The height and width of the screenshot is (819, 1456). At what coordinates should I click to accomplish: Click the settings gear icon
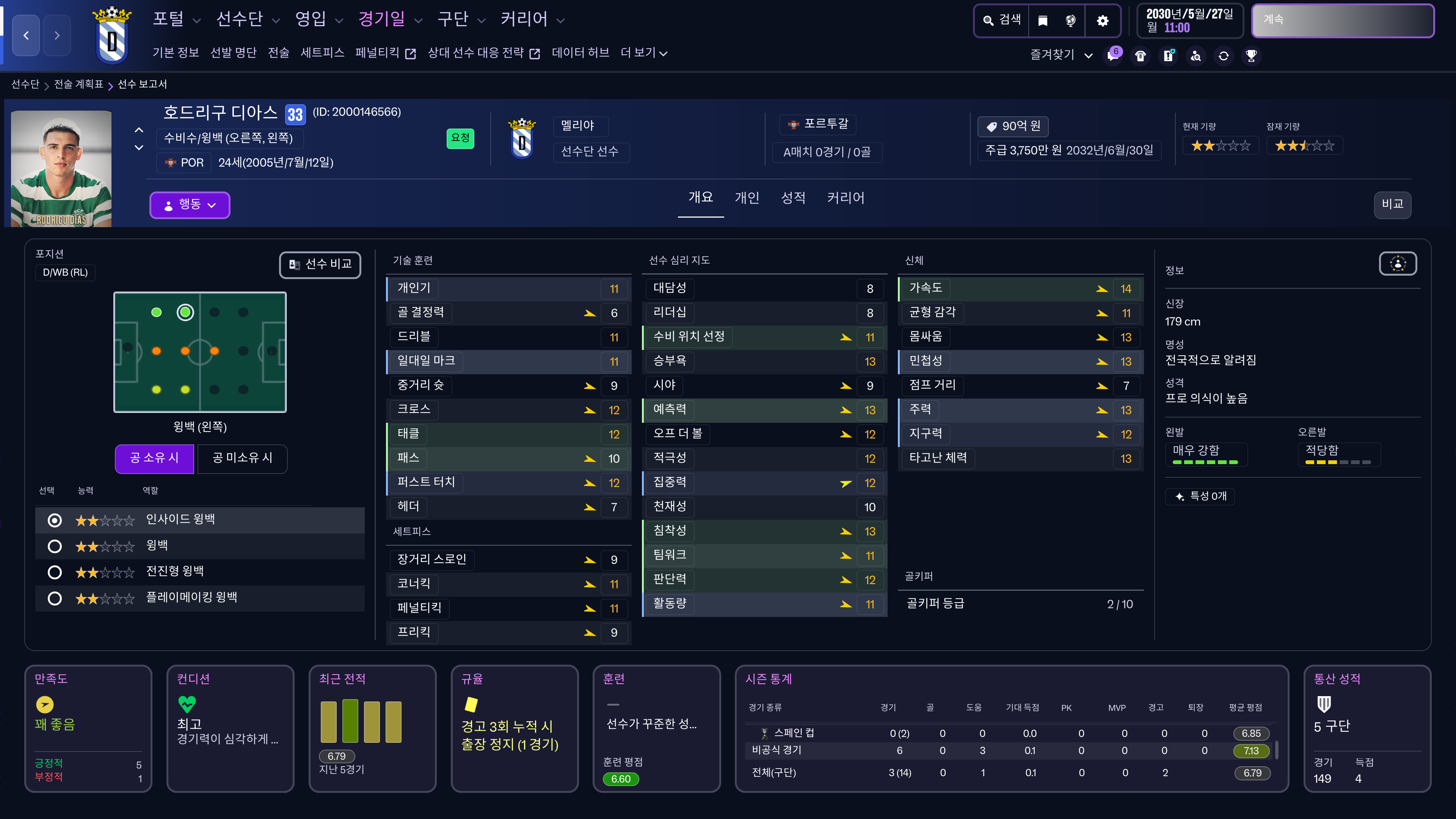click(1102, 21)
